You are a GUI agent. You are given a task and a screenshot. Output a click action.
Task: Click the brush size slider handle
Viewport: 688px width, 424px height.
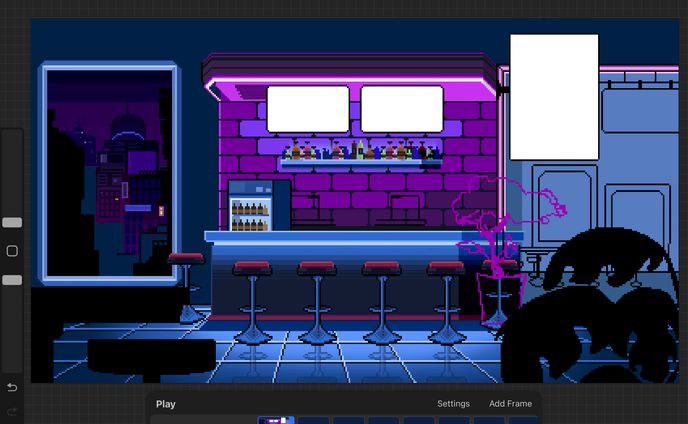(x=12, y=223)
